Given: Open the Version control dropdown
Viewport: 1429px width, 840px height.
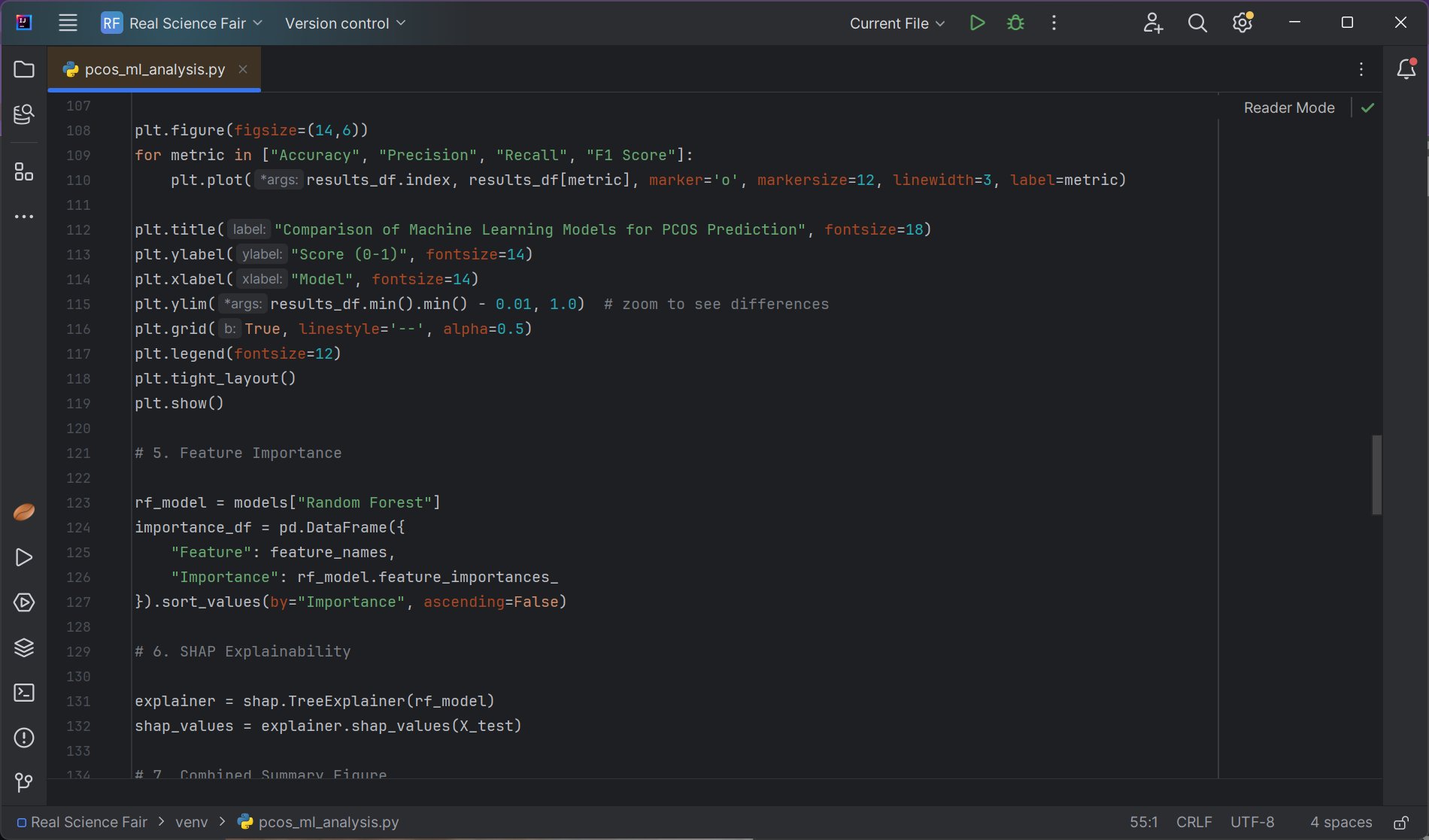Looking at the screenshot, I should pyautogui.click(x=344, y=23).
